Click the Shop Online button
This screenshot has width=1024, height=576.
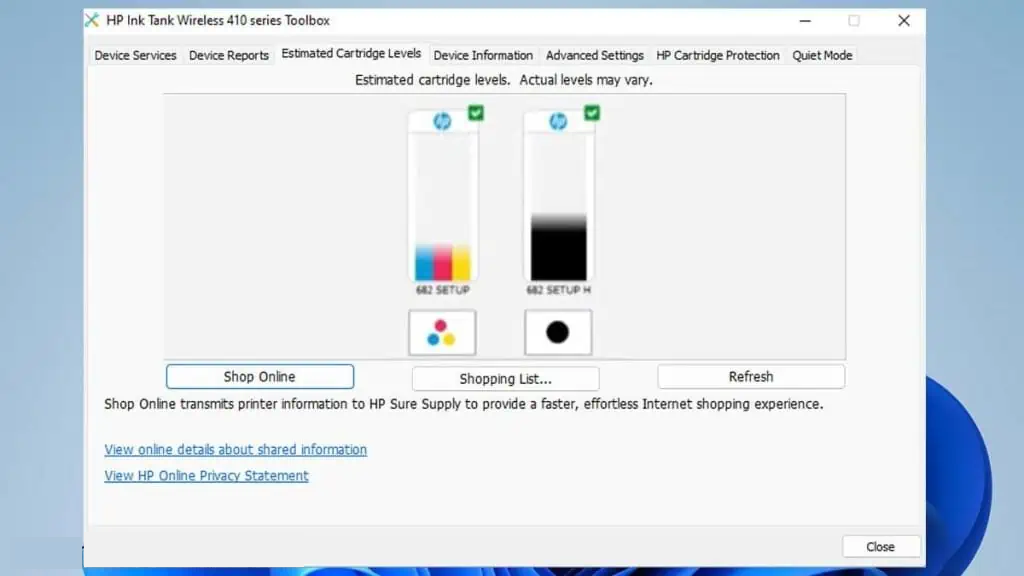pos(260,377)
